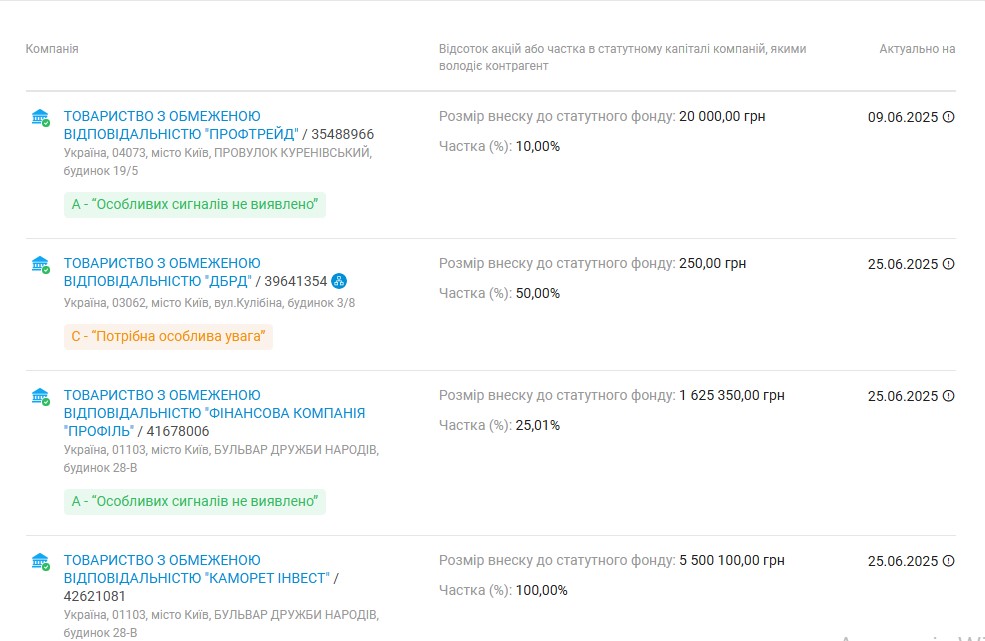Click the ФІНАНСОВА КОМПАНІЯ ПРОФІЛЬ building icon
Screen dimensions: 985x641
(40, 397)
